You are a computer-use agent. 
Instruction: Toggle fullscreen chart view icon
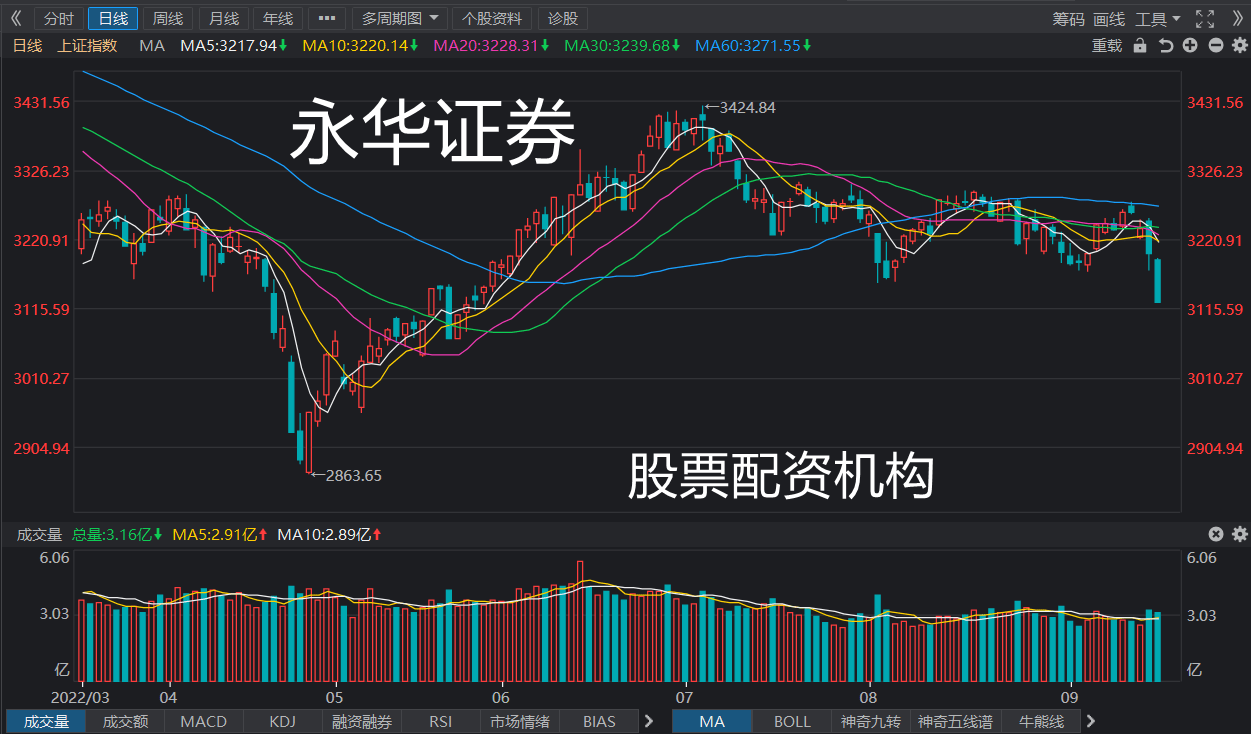[x=1205, y=19]
